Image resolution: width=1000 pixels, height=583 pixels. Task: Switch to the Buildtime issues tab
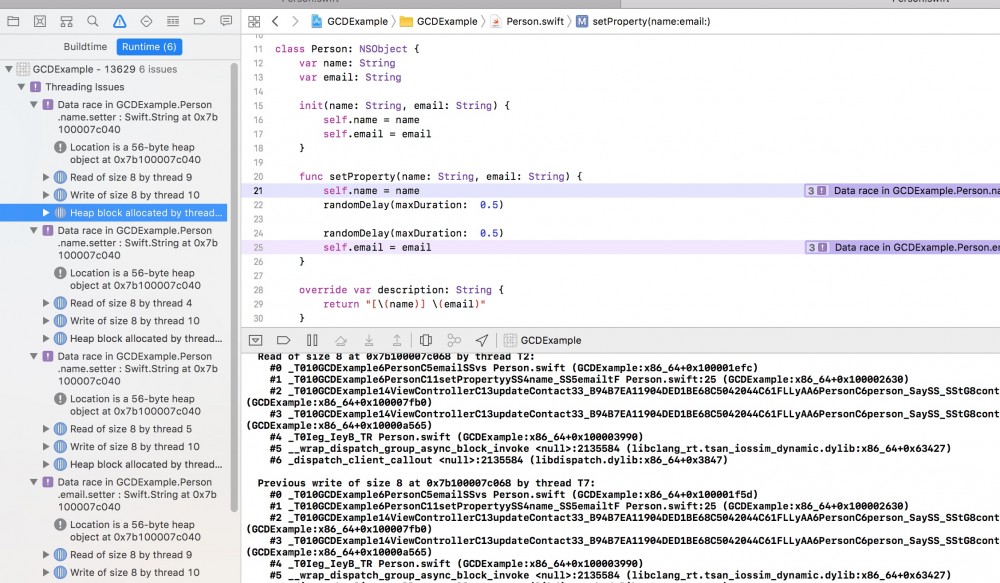pos(85,47)
